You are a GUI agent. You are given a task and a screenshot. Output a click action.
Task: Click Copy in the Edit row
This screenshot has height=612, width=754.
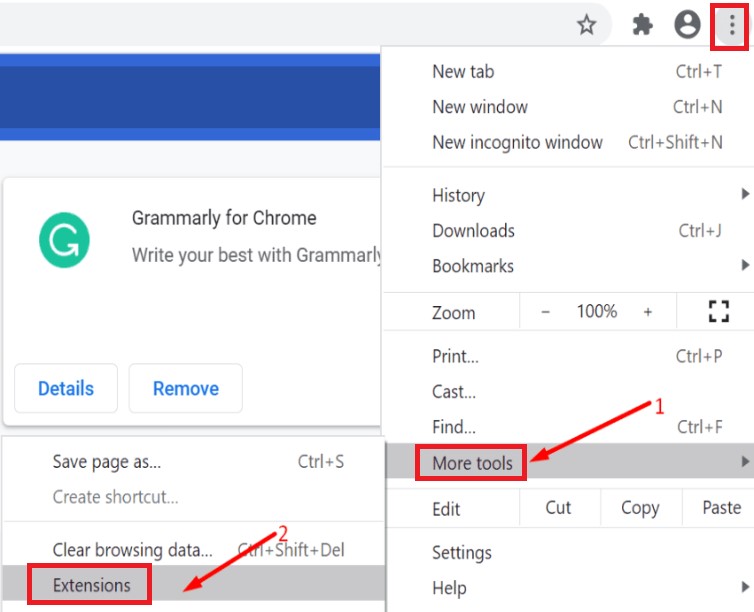pyautogui.click(x=640, y=508)
